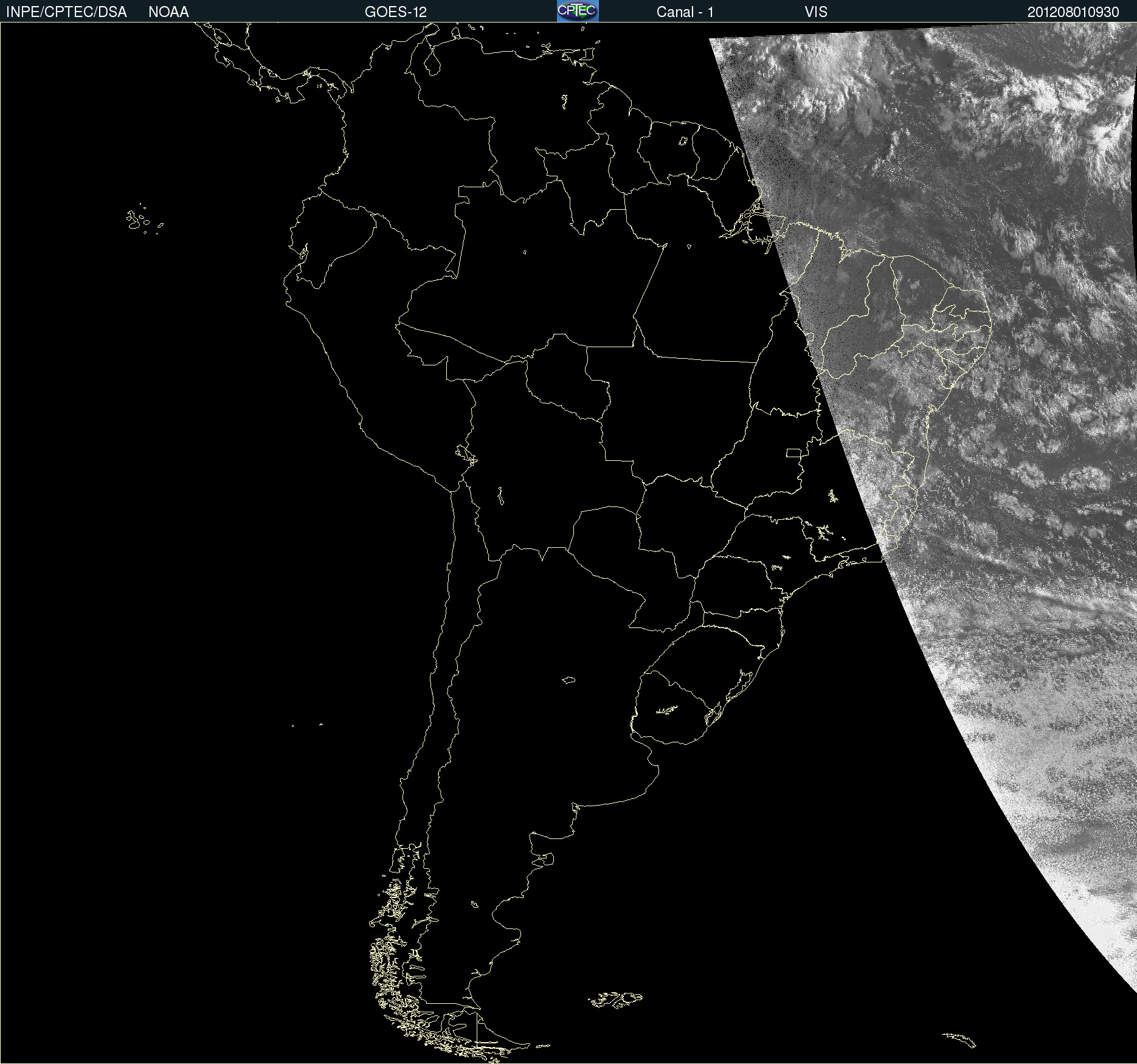The image size is (1137, 1064).
Task: Click the Canal - 1 channel label
Action: point(685,12)
